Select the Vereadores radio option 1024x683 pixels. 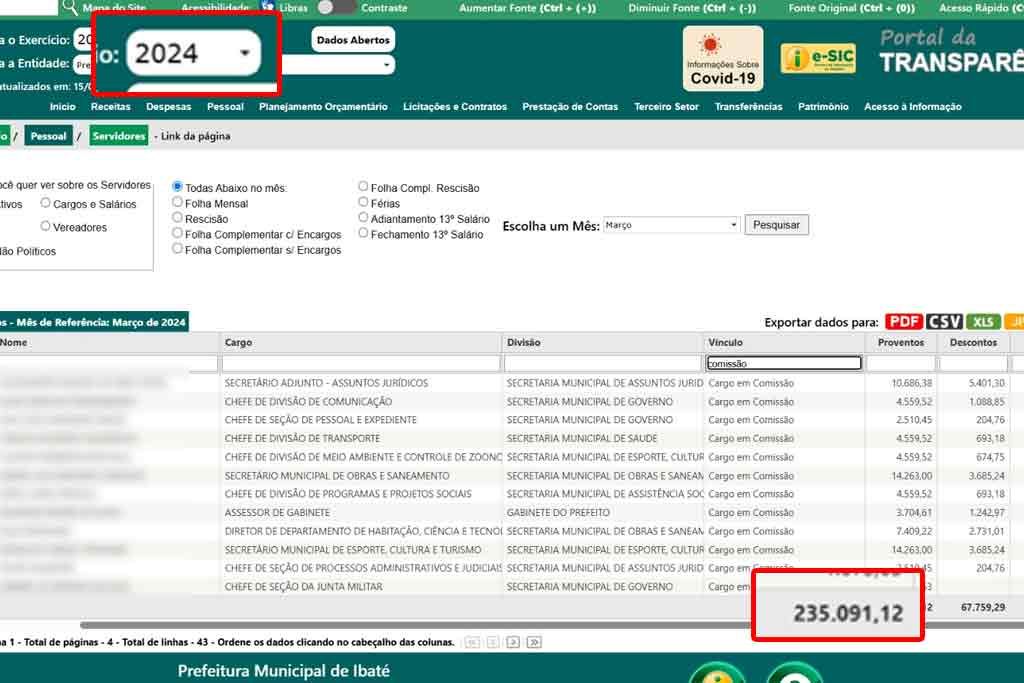pyautogui.click(x=45, y=226)
